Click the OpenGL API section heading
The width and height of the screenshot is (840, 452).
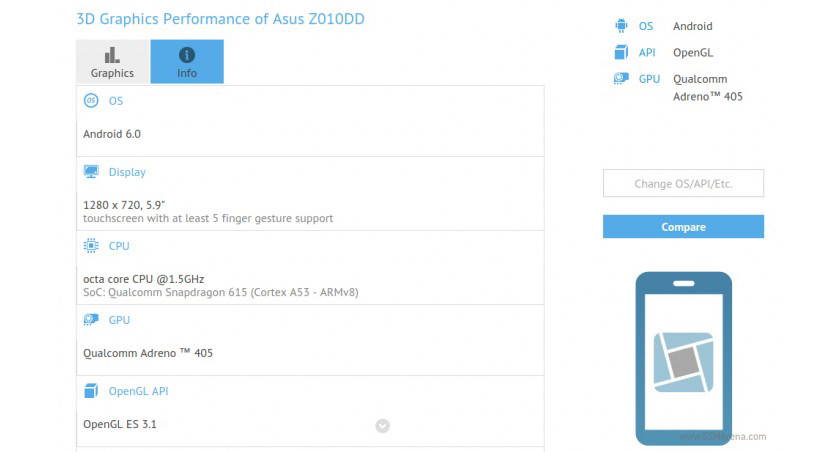tap(138, 391)
